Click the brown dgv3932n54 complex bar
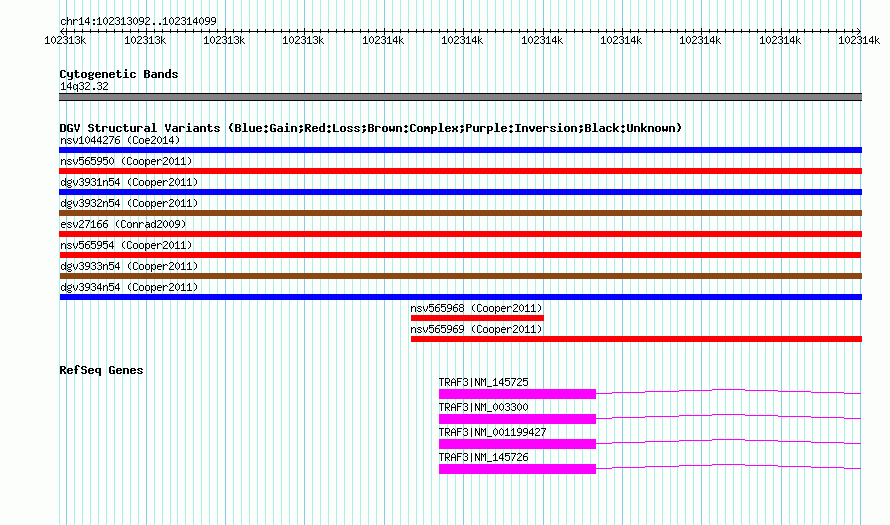The image size is (890, 525). coord(460,213)
